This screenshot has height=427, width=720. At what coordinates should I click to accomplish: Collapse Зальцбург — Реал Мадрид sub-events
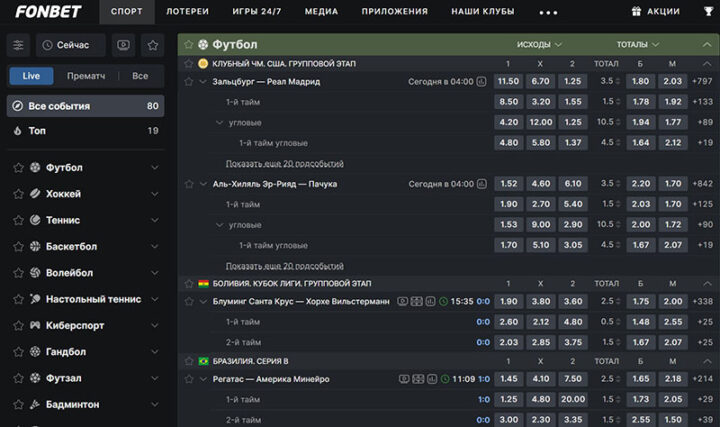tap(203, 82)
